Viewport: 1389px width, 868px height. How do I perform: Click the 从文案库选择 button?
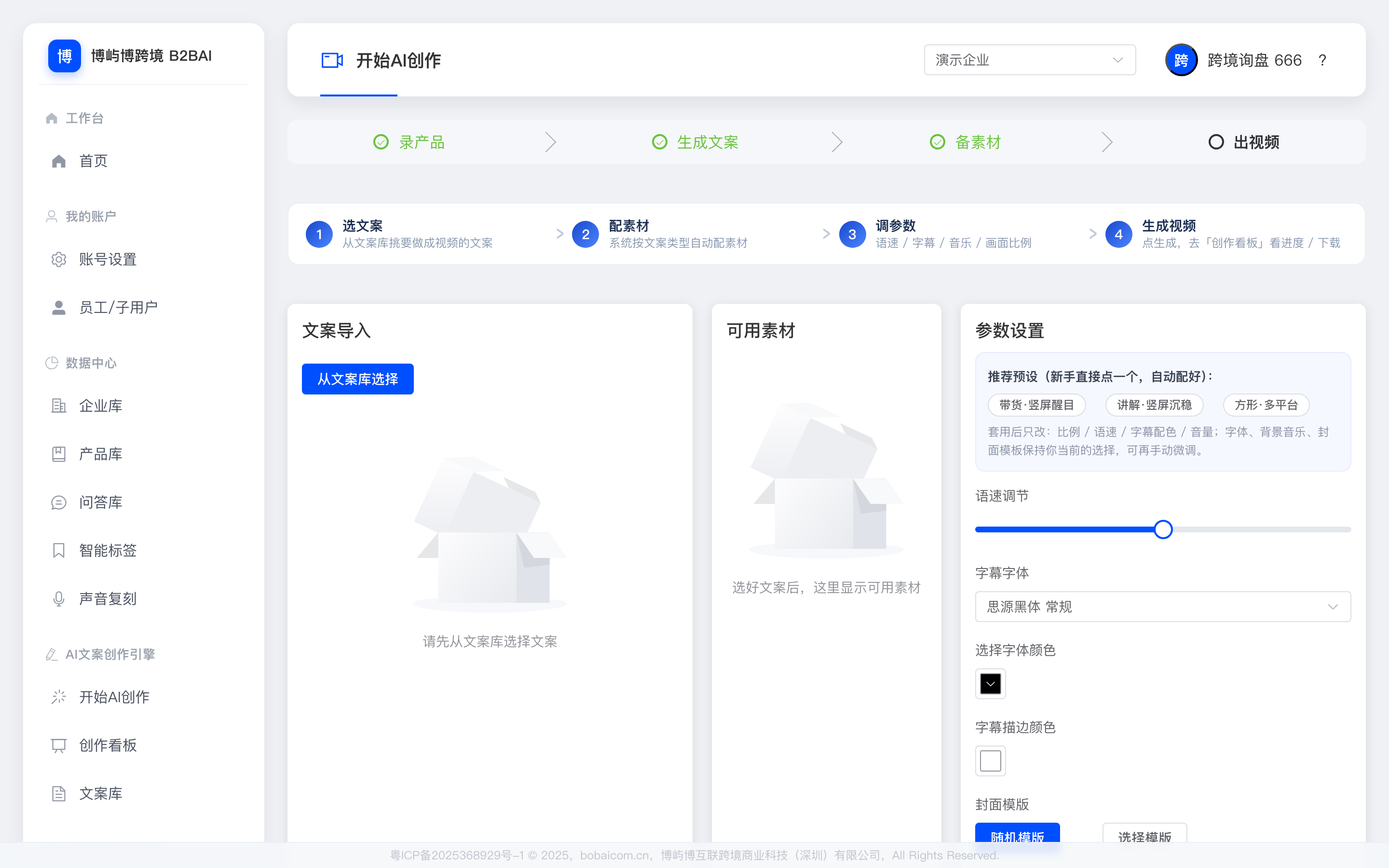tap(357, 379)
